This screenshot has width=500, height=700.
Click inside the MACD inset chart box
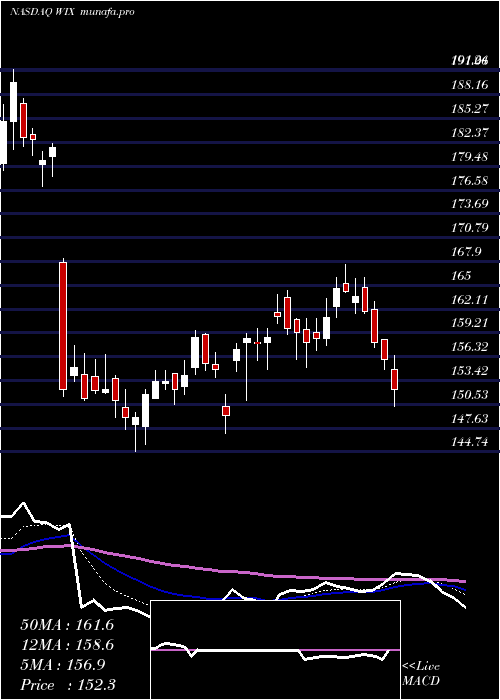[275, 650]
